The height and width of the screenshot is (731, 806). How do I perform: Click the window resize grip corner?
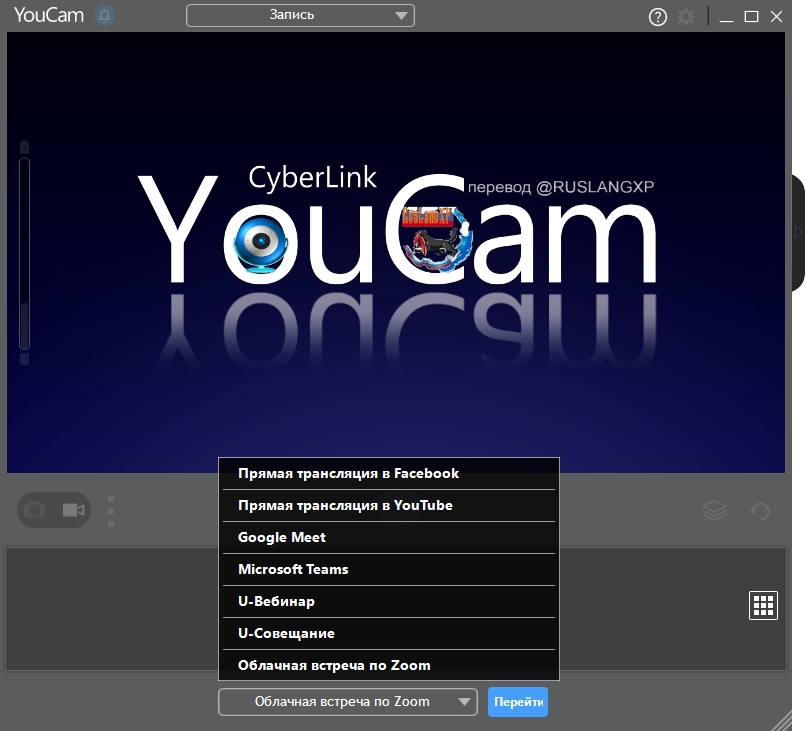[782, 721]
